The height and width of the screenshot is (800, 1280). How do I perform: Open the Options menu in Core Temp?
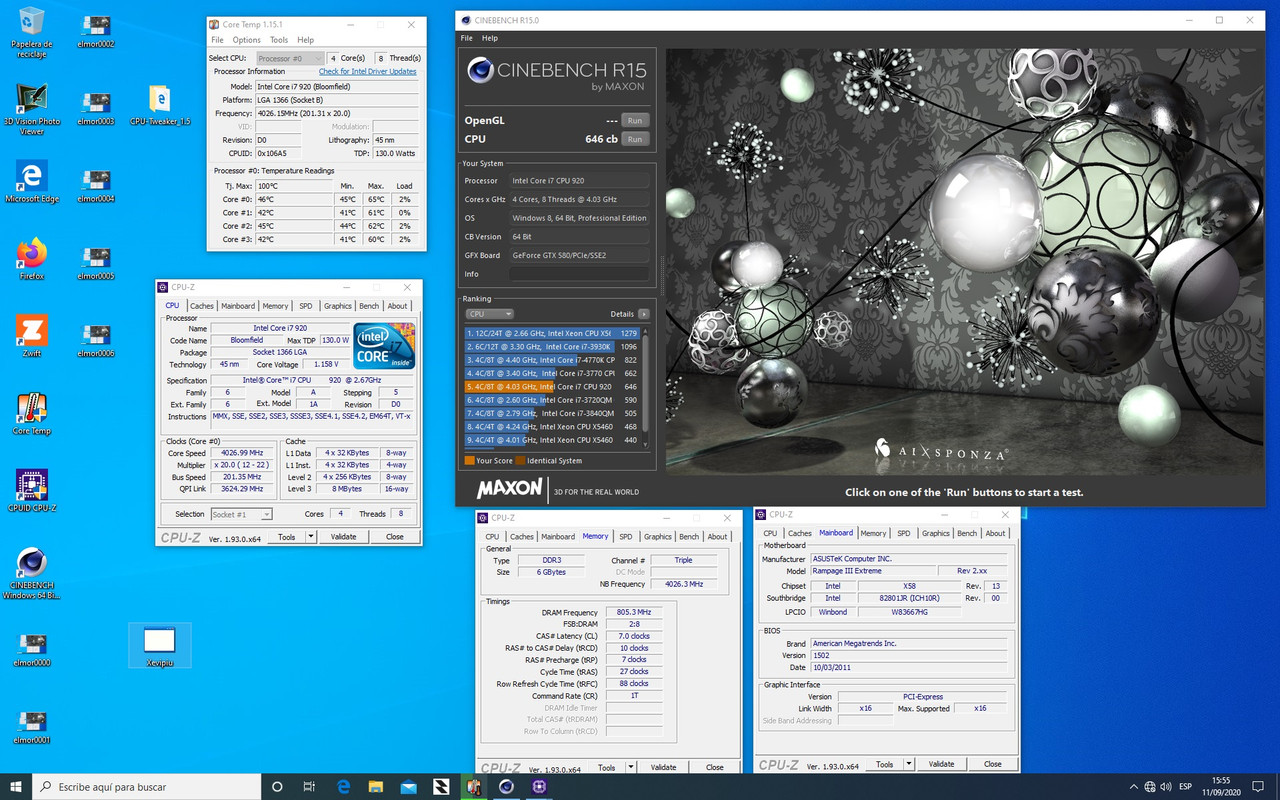click(247, 40)
